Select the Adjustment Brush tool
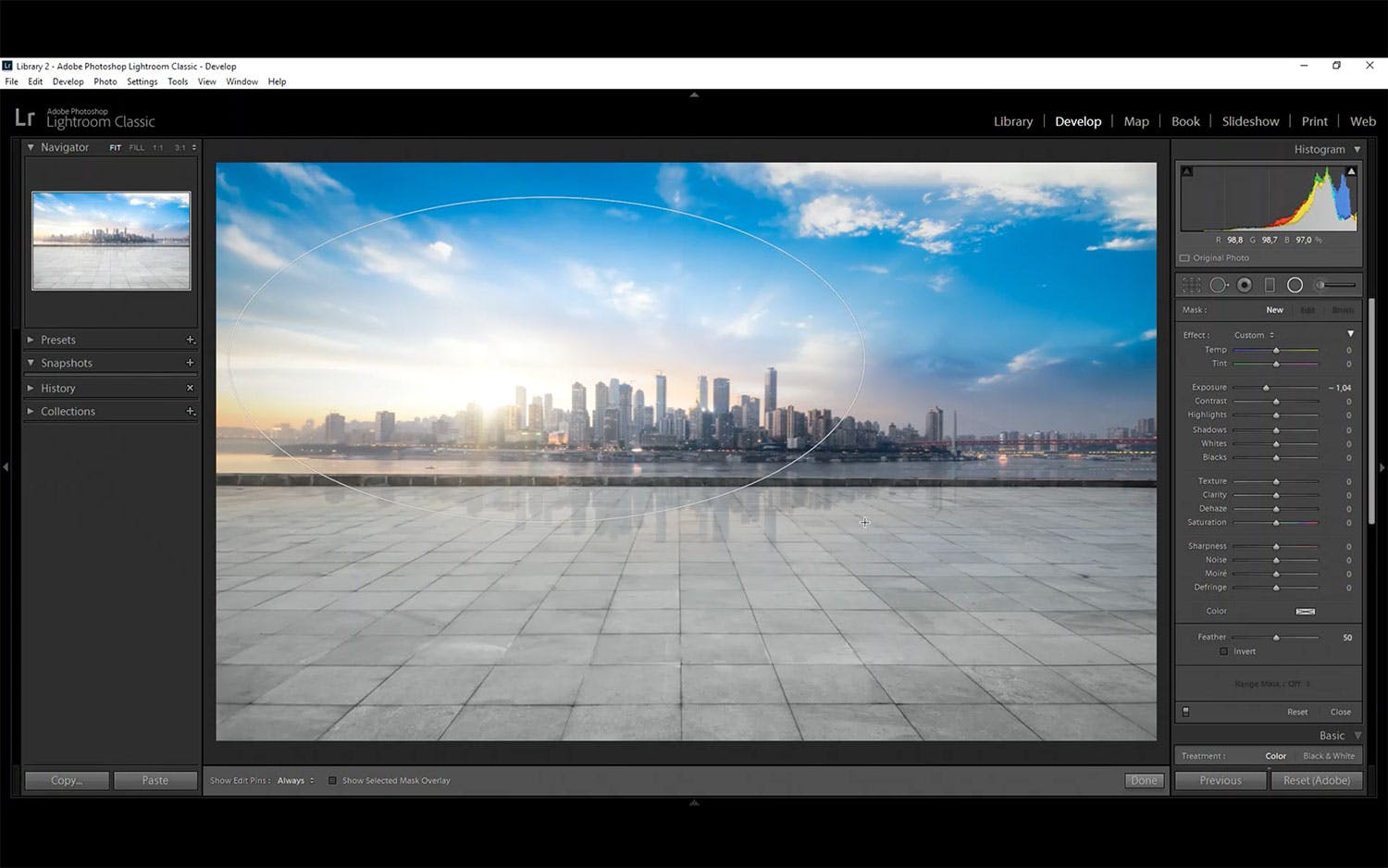The image size is (1388, 868). click(1336, 285)
